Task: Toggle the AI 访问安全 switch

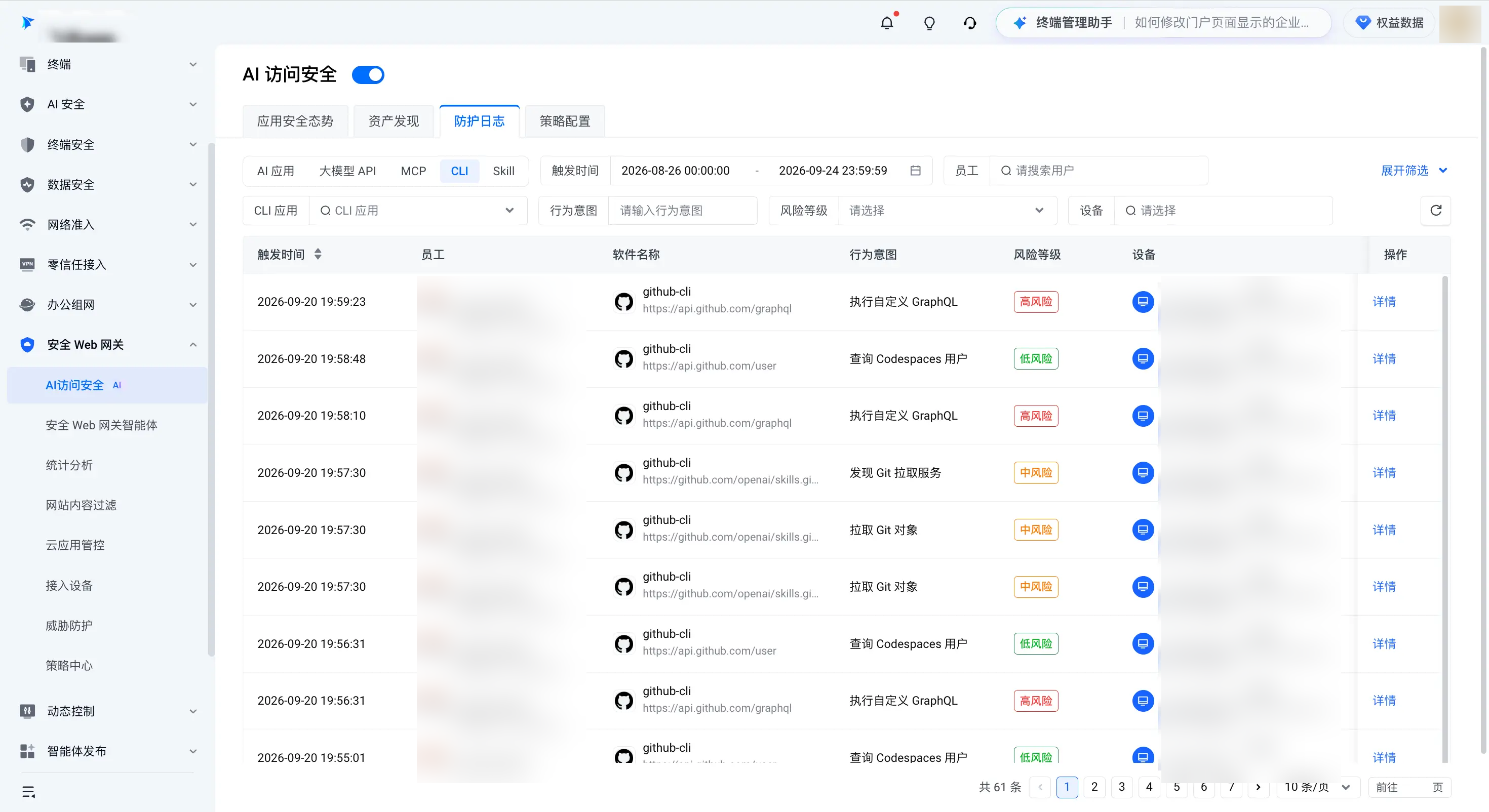Action: pos(368,74)
